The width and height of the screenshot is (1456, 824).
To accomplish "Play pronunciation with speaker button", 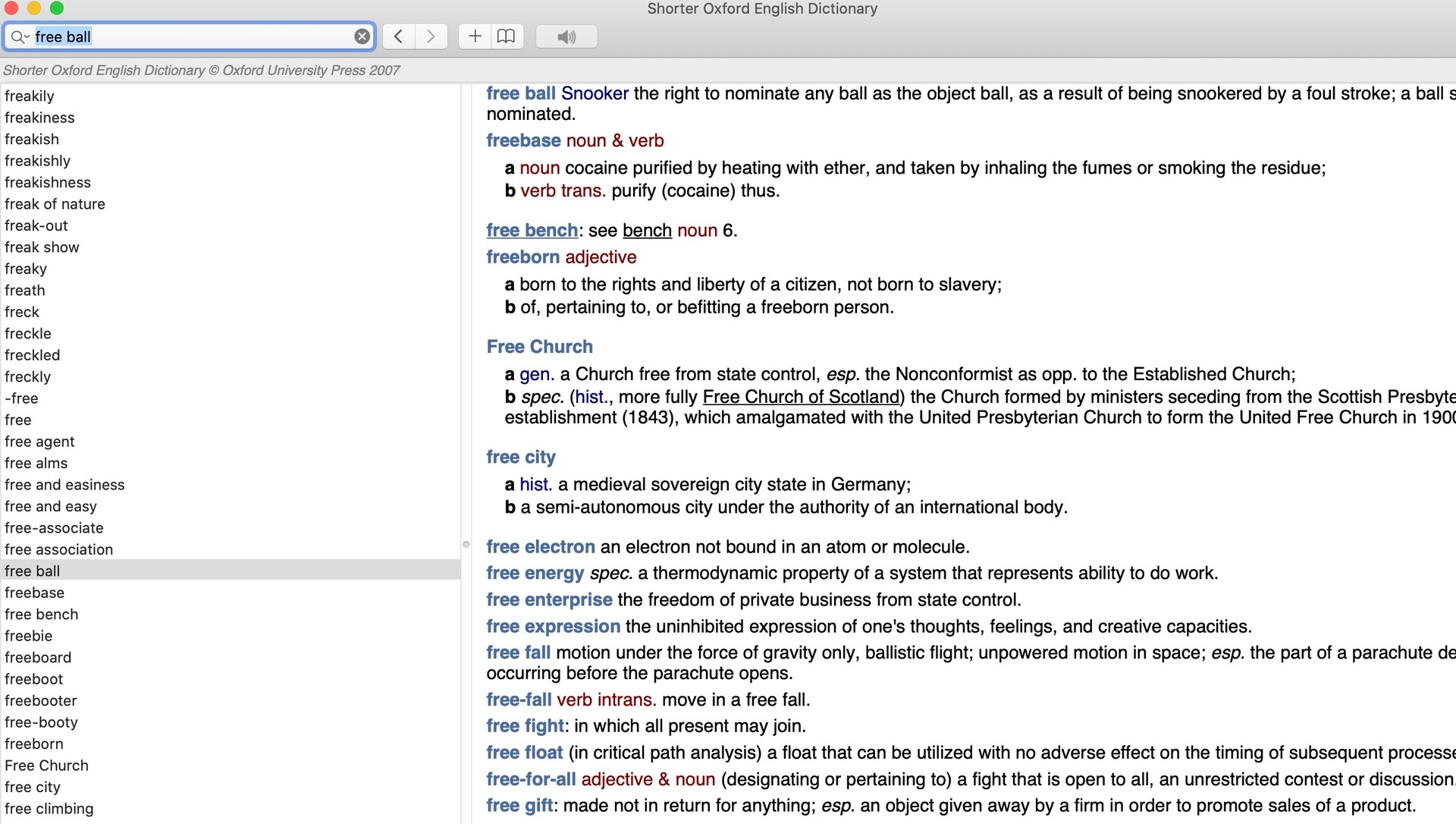I will pyautogui.click(x=566, y=36).
